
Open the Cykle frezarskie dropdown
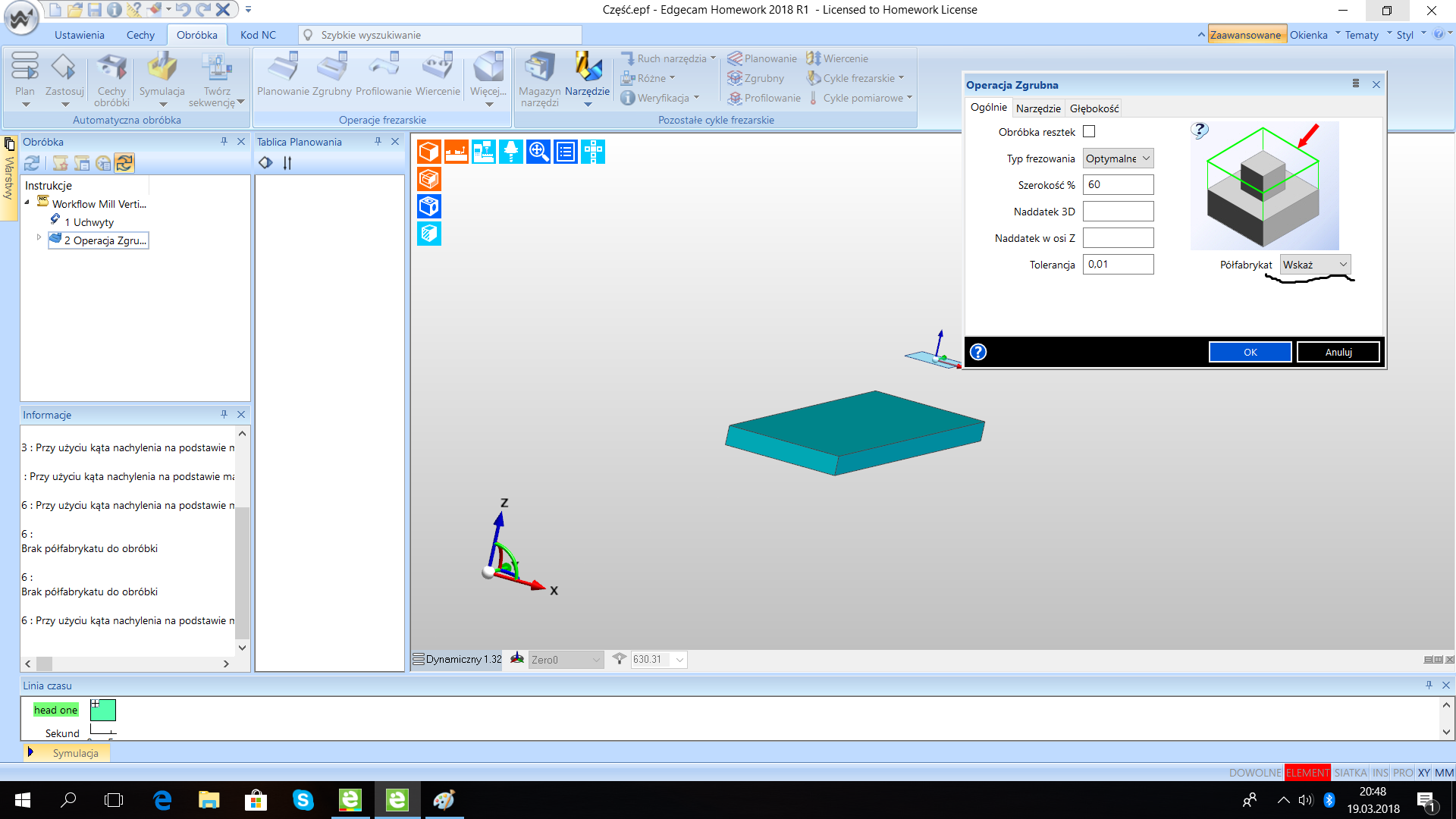click(x=855, y=78)
